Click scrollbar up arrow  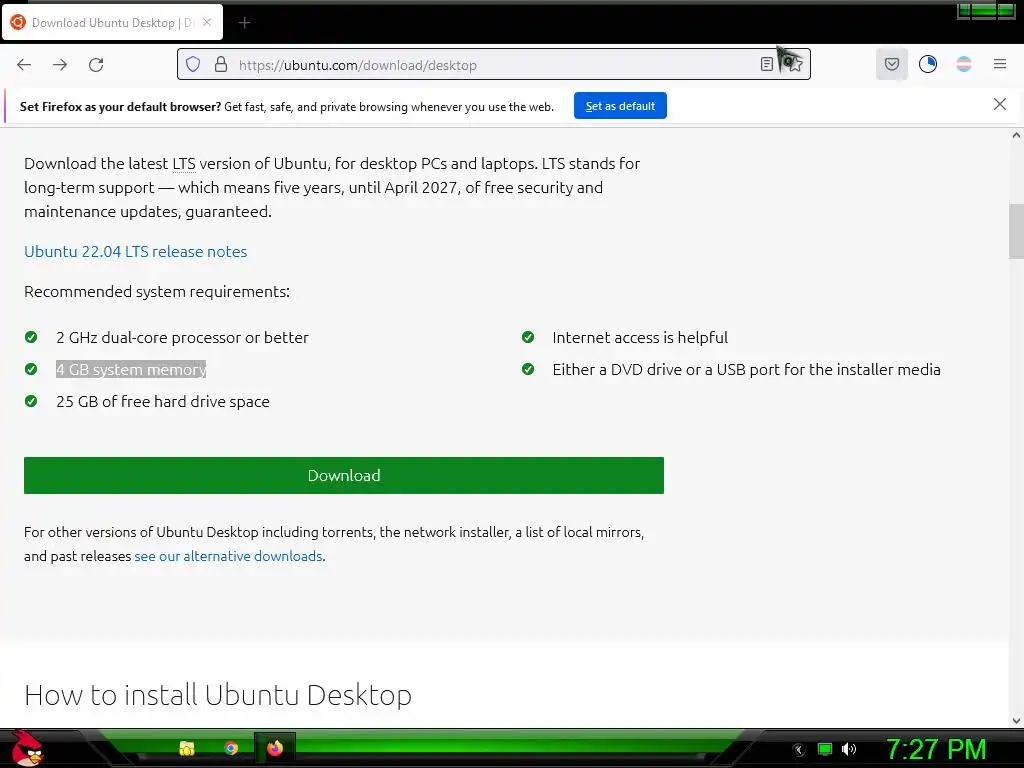[x=1016, y=136]
